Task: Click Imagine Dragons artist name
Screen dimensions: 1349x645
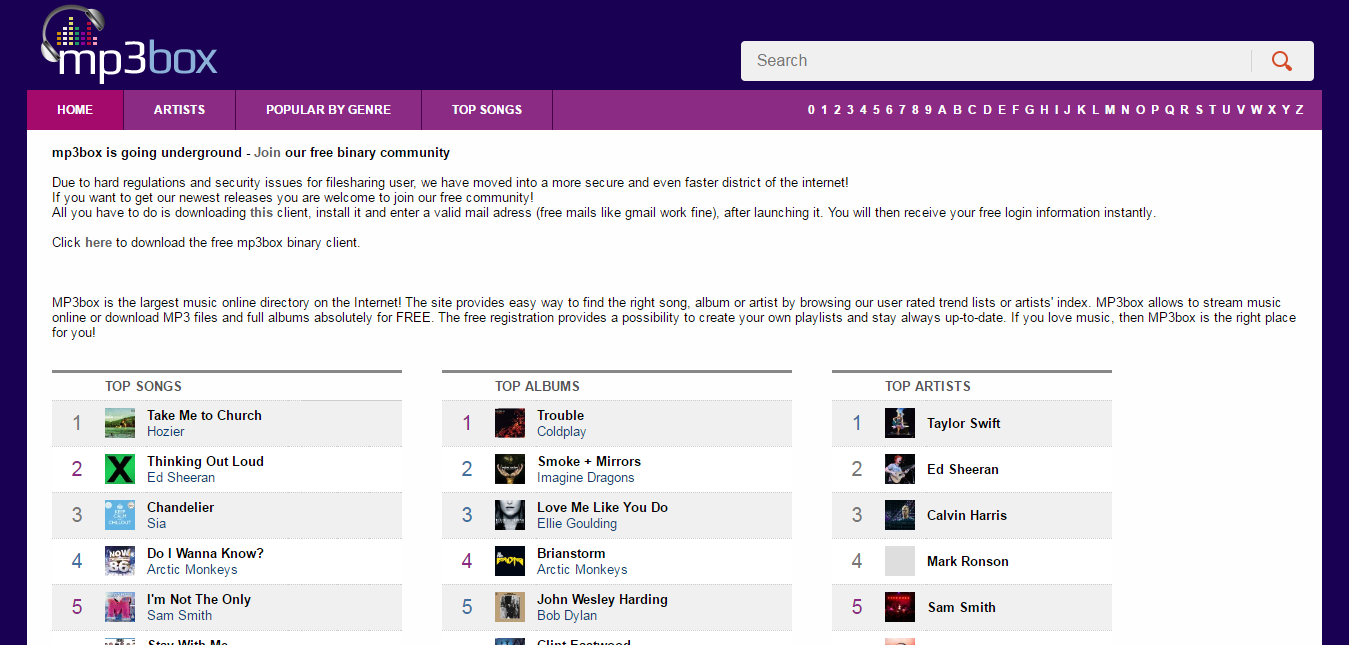Action: click(x=586, y=478)
